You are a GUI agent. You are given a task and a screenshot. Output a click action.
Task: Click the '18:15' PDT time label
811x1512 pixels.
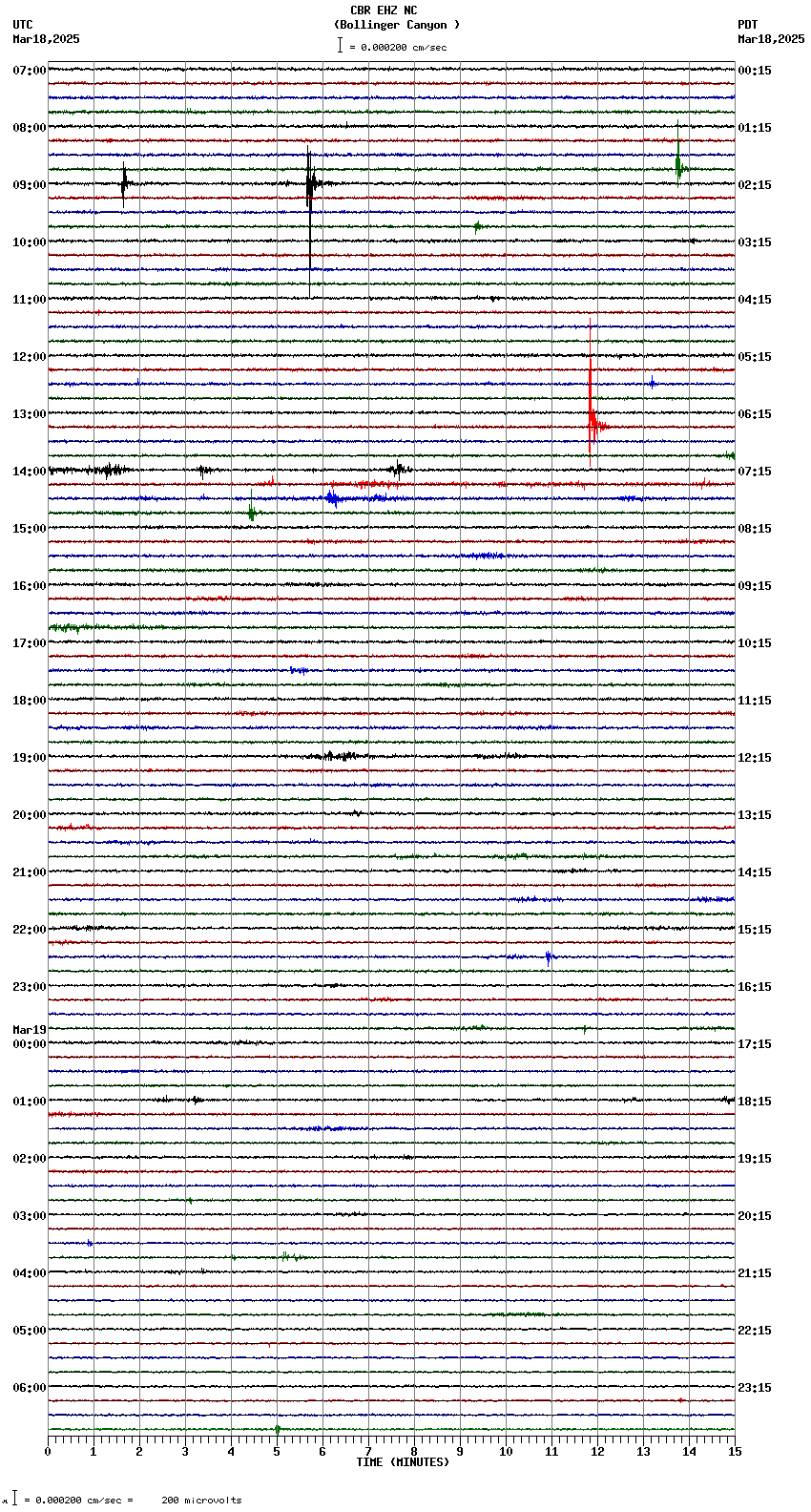755,1102
